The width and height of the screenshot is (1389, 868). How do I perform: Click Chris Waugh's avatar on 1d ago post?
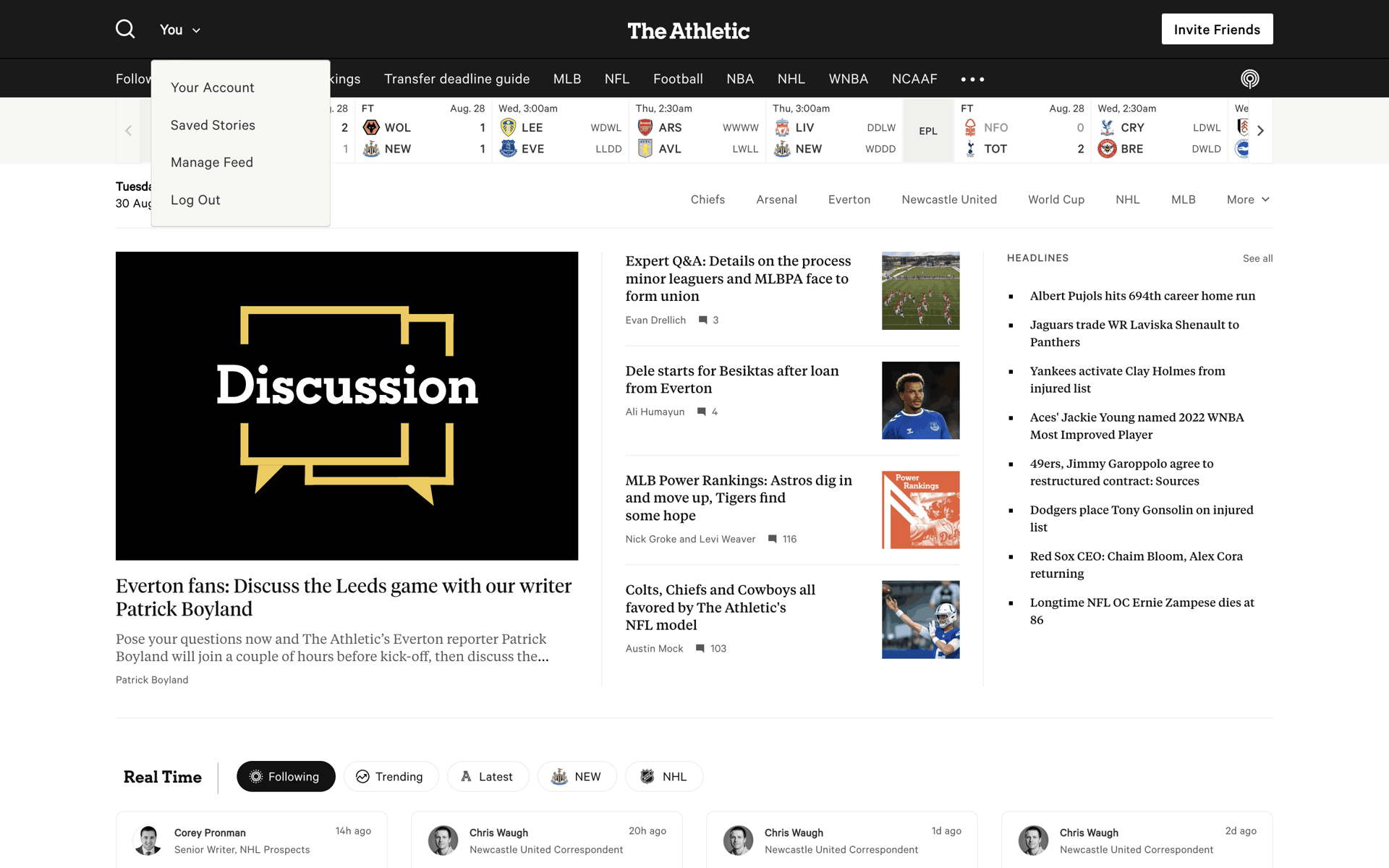point(738,841)
